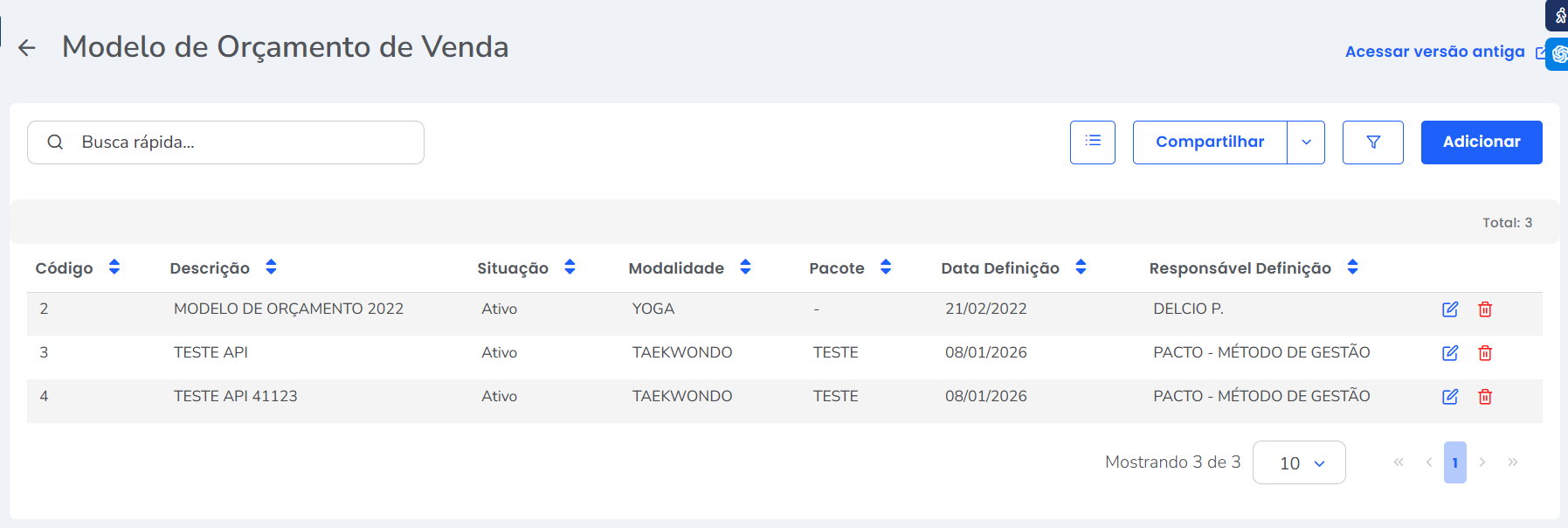1568x528 pixels.
Task: Delete the TESTE API row
Action: (1484, 353)
